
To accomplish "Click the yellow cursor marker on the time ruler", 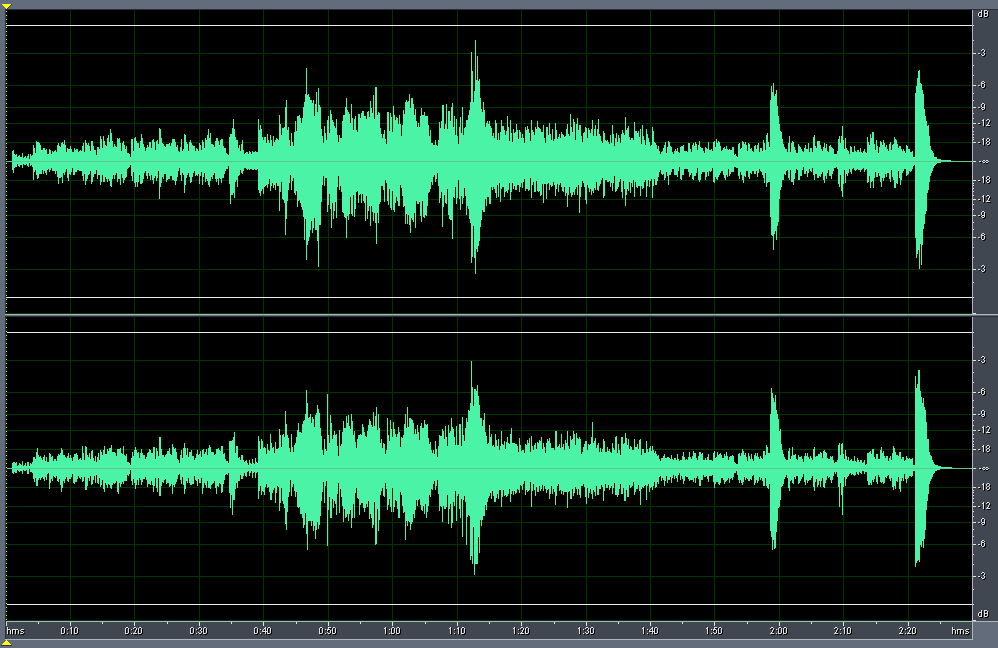I will (6, 643).
